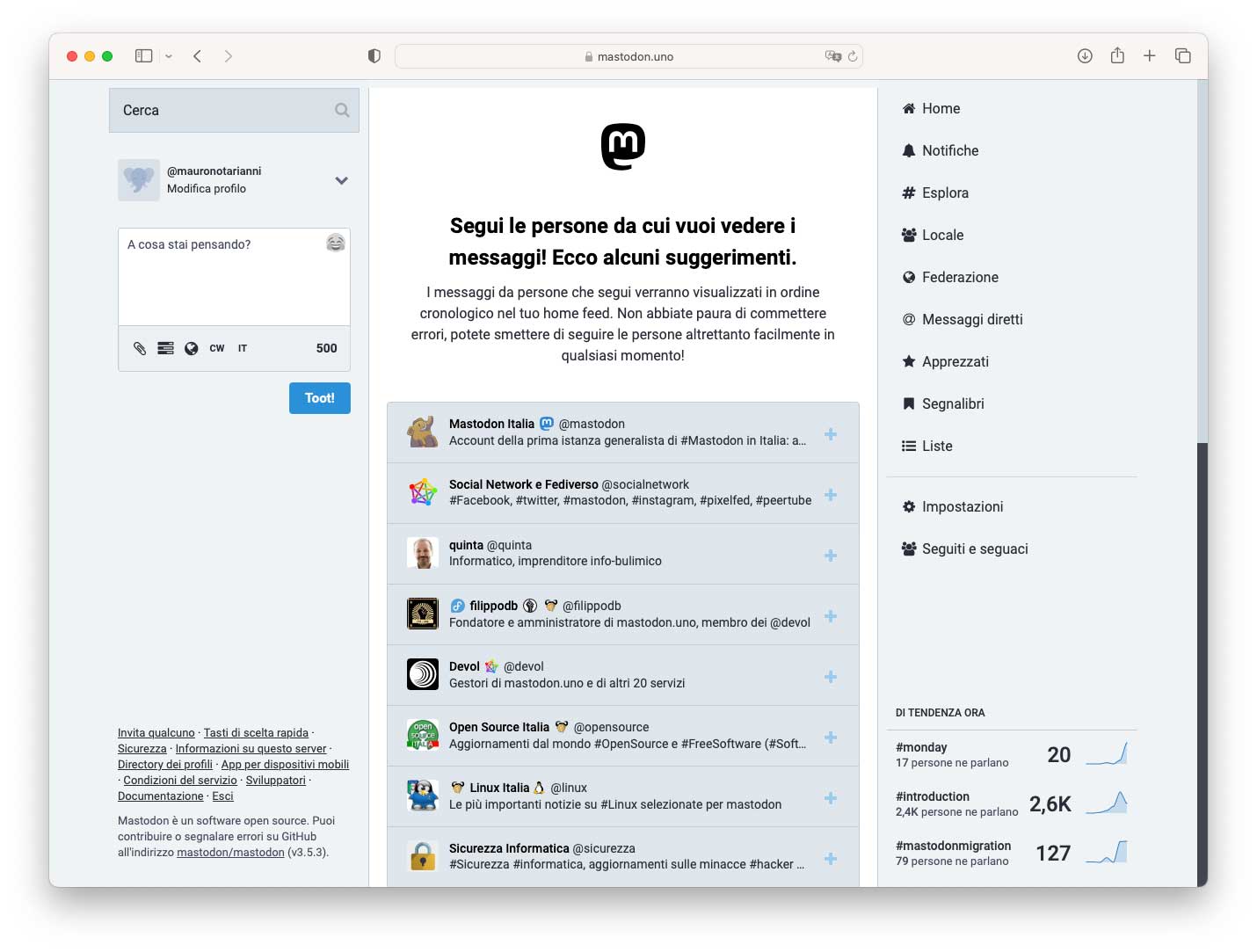Add a poll using the poll icon
1257x952 pixels.
coord(165,348)
